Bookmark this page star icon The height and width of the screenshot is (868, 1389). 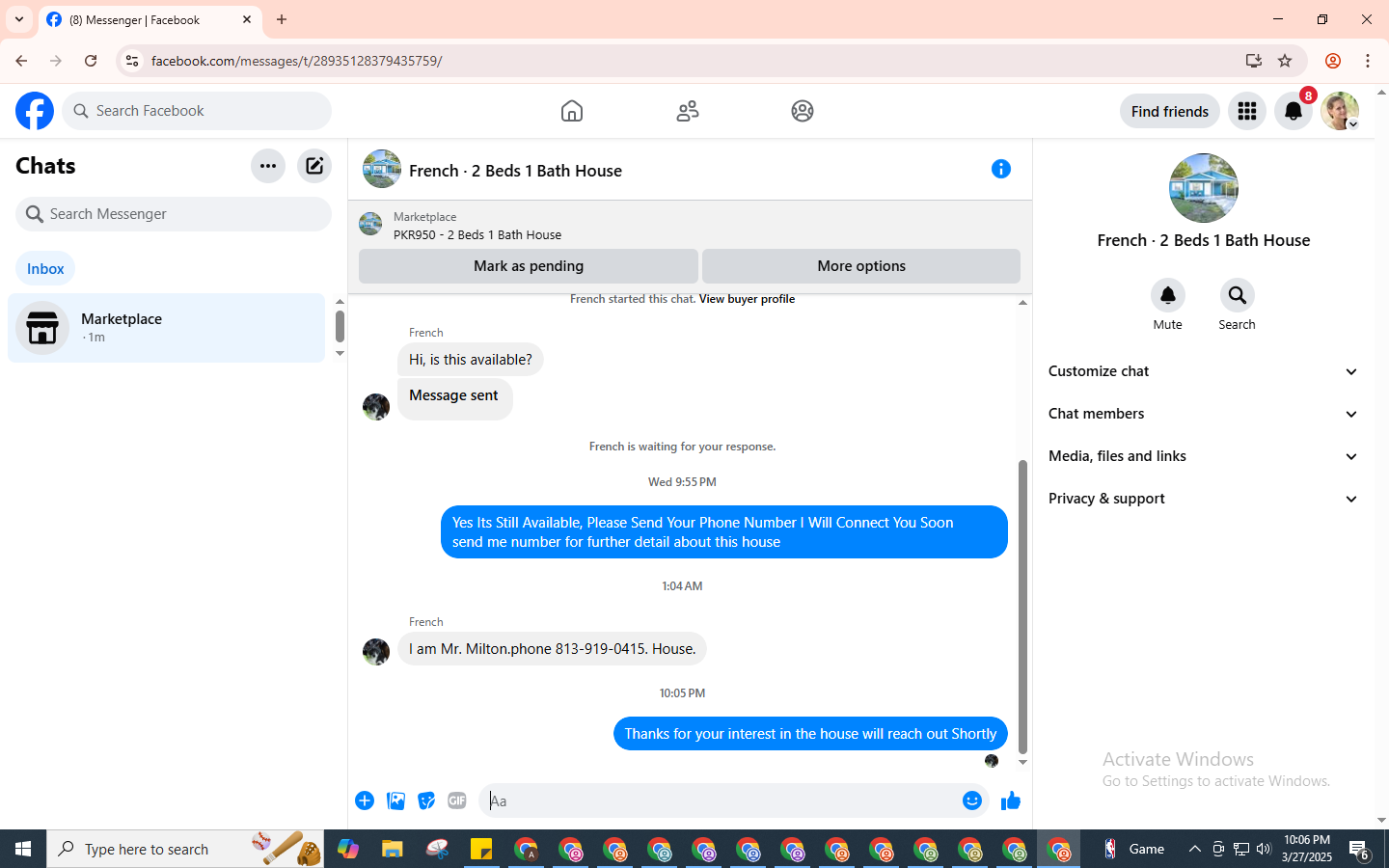coord(1285,61)
